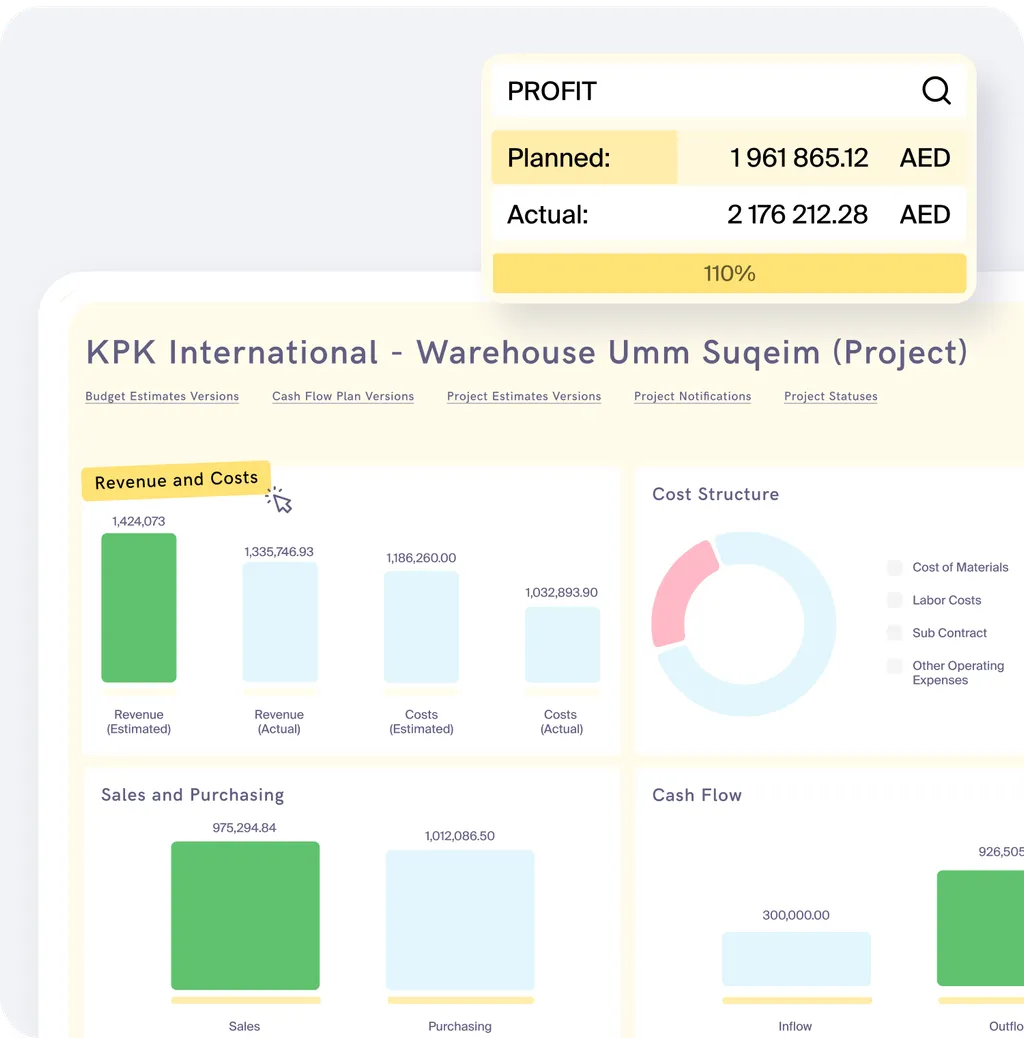Viewport: 1024px width, 1038px height.
Task: Click the Other Operating Expenses legend label
Action: pyautogui.click(x=958, y=673)
